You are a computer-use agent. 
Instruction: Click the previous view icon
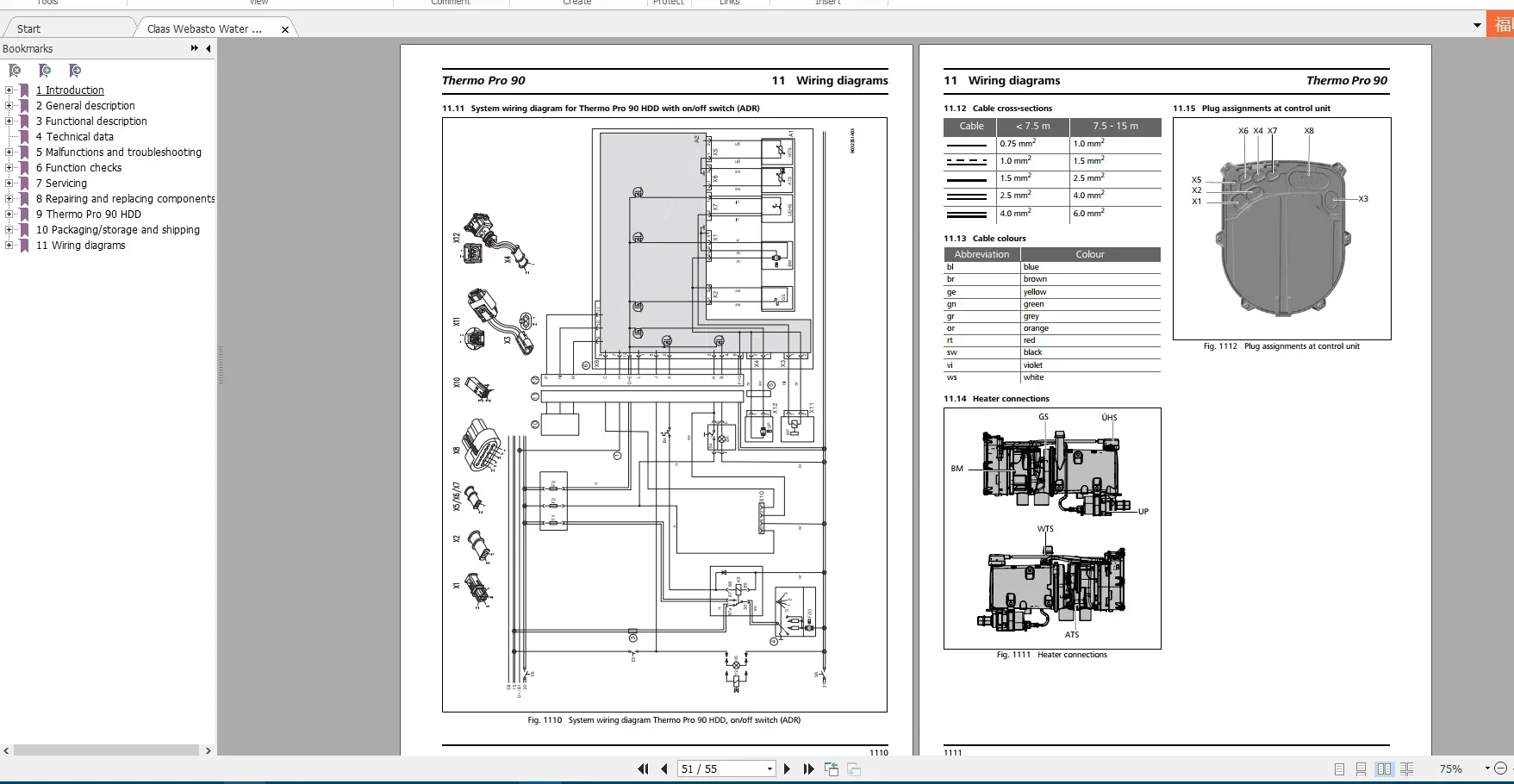[832, 768]
